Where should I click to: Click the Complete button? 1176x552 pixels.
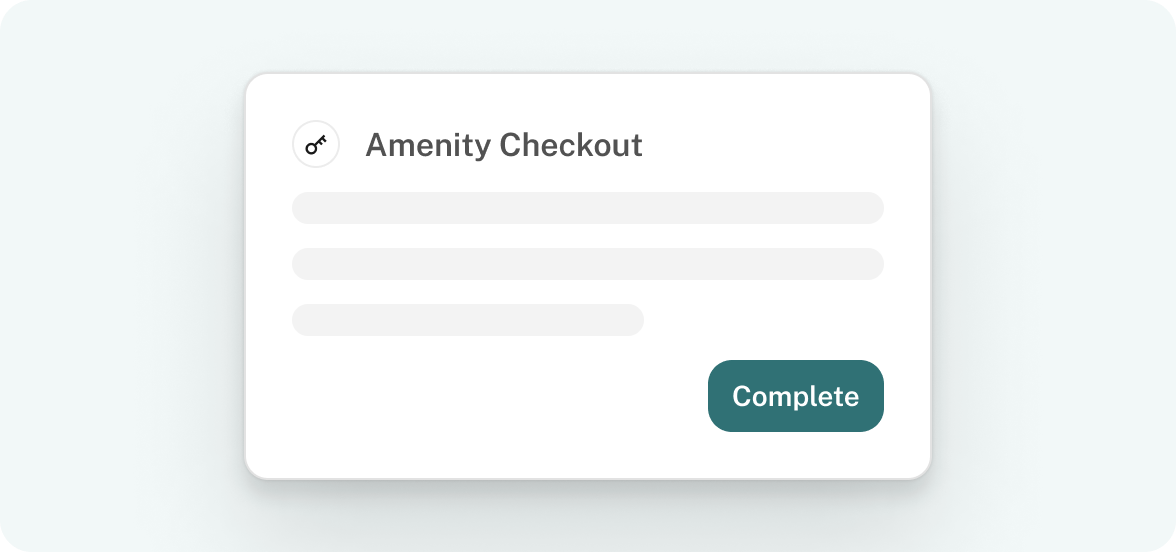click(x=796, y=396)
